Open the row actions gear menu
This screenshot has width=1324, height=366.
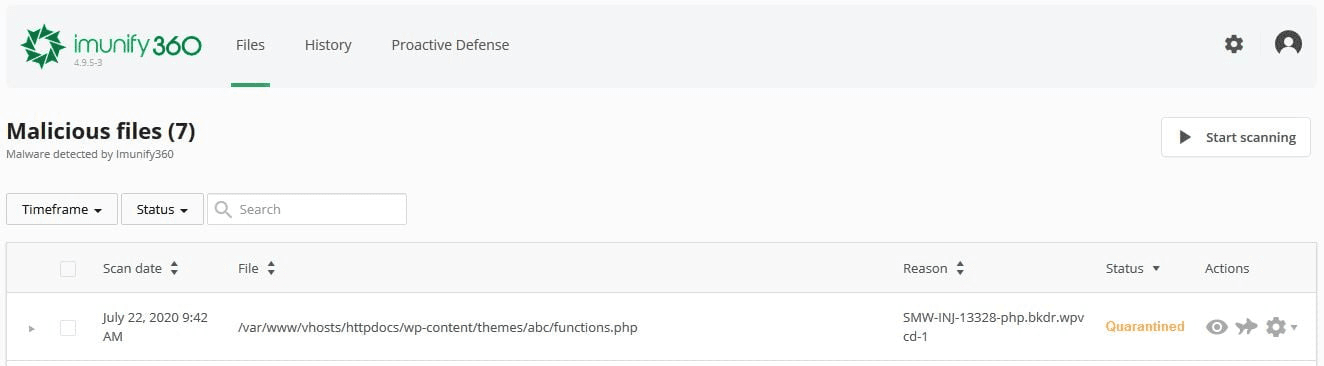pos(1281,327)
